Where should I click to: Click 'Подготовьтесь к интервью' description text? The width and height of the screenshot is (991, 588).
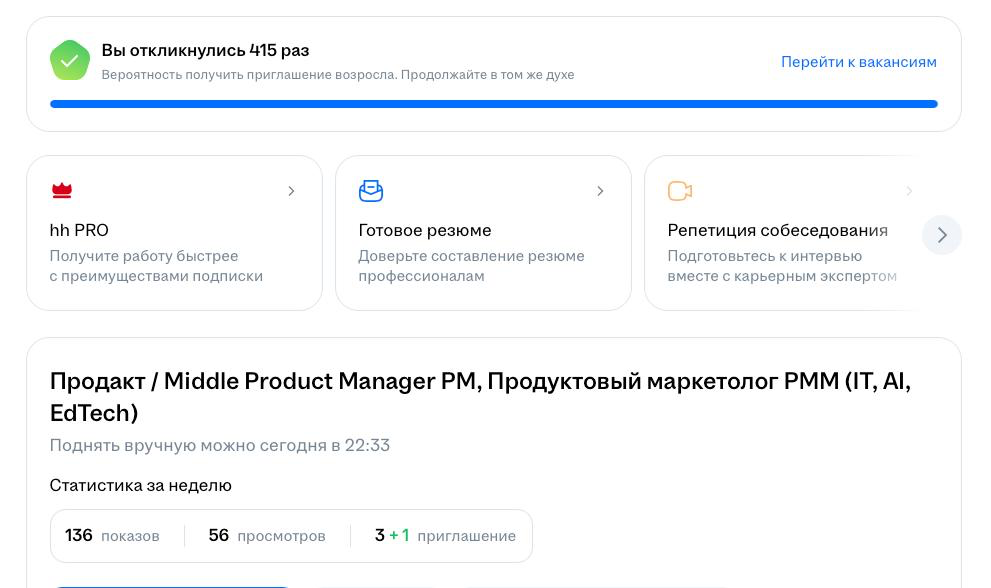pyautogui.click(x=782, y=266)
